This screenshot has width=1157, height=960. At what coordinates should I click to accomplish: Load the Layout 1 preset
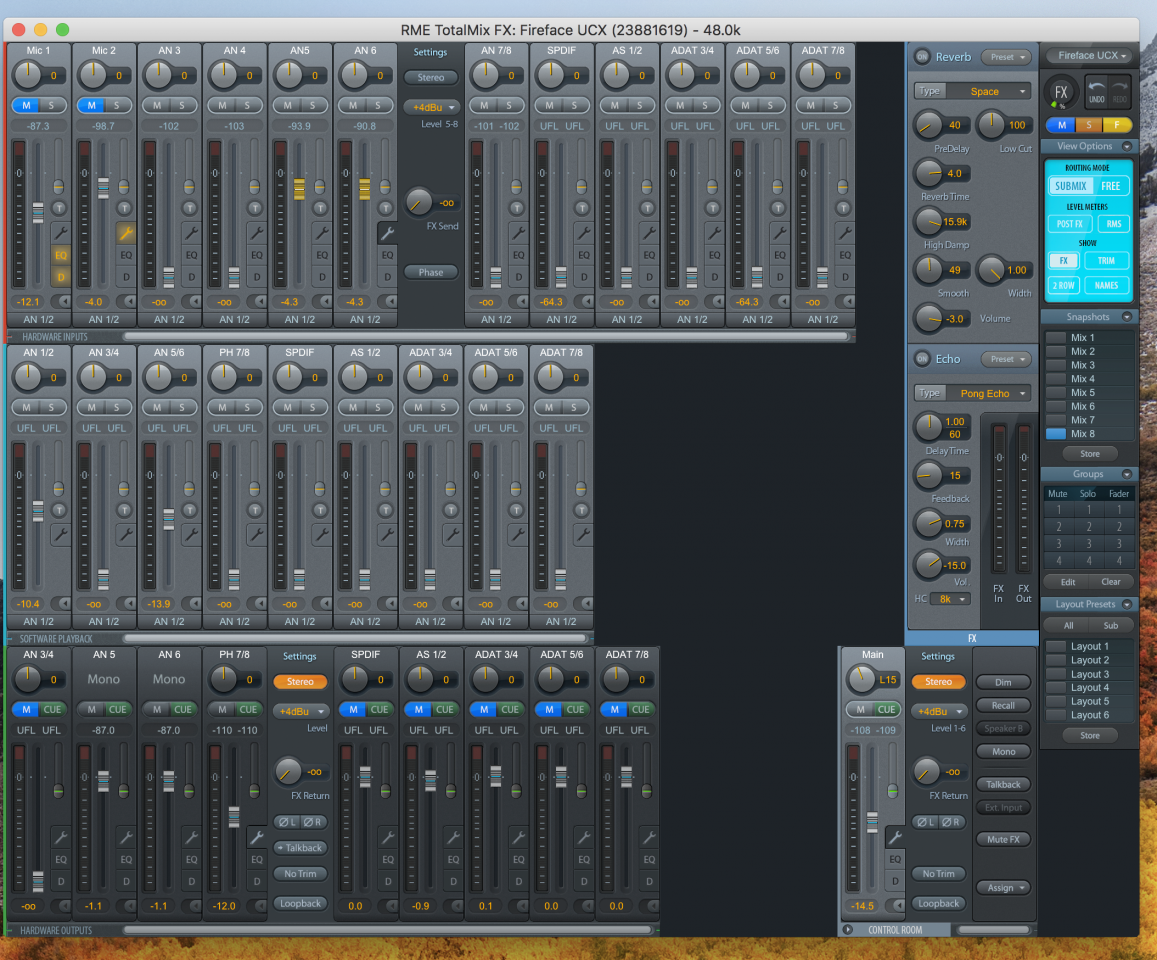click(1089, 646)
